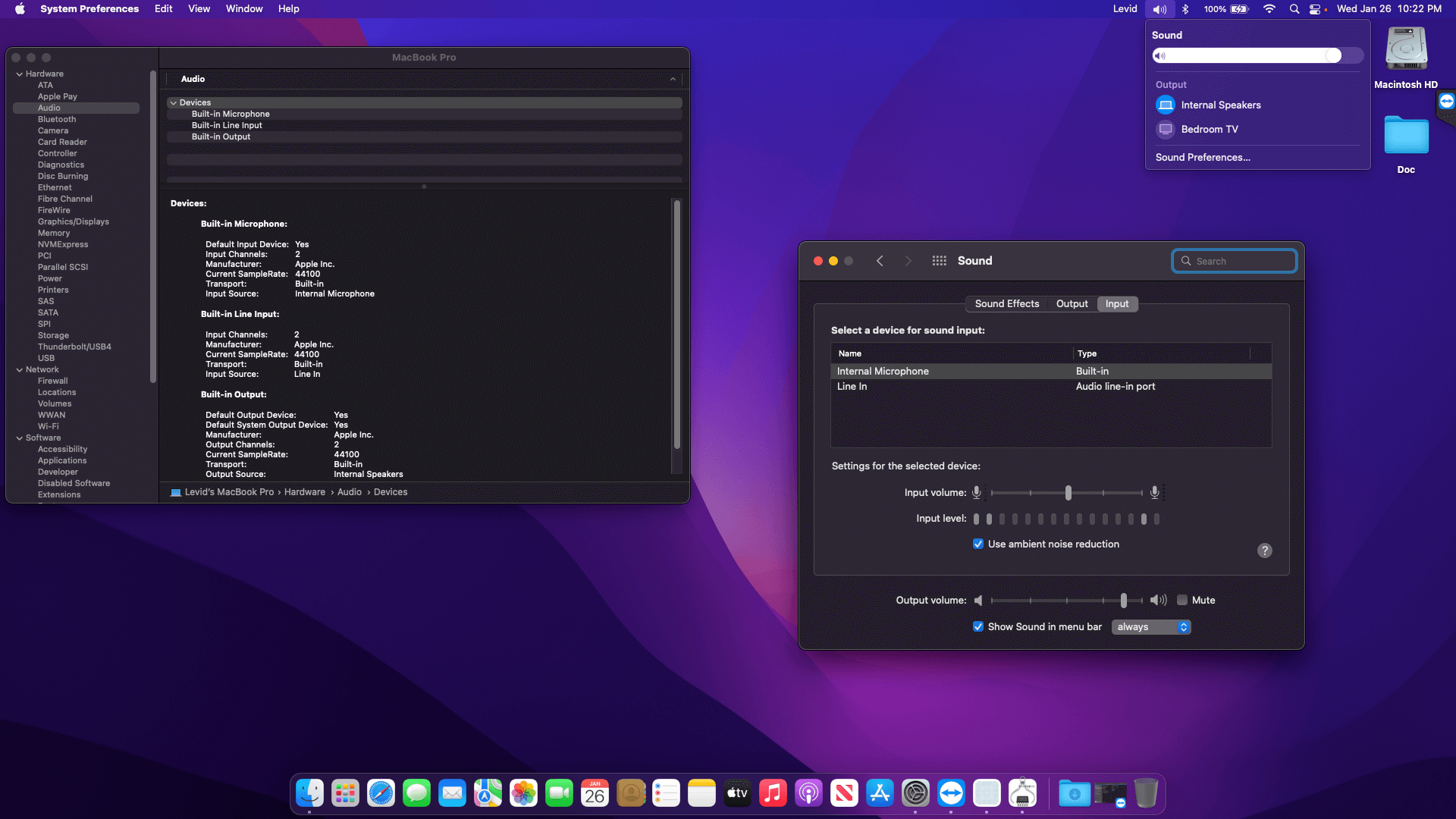
Task: Open Launchpad in the Dock
Action: tap(345, 793)
